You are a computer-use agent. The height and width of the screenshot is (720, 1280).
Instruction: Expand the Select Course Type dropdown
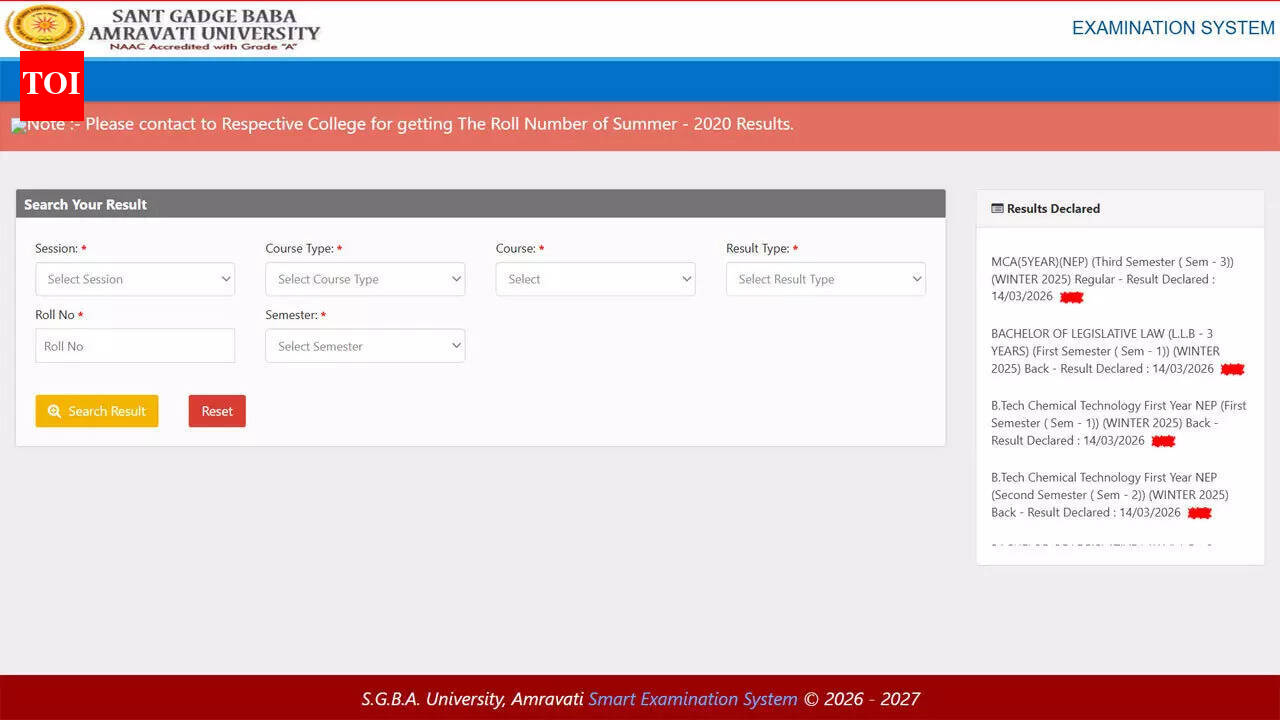[365, 279]
